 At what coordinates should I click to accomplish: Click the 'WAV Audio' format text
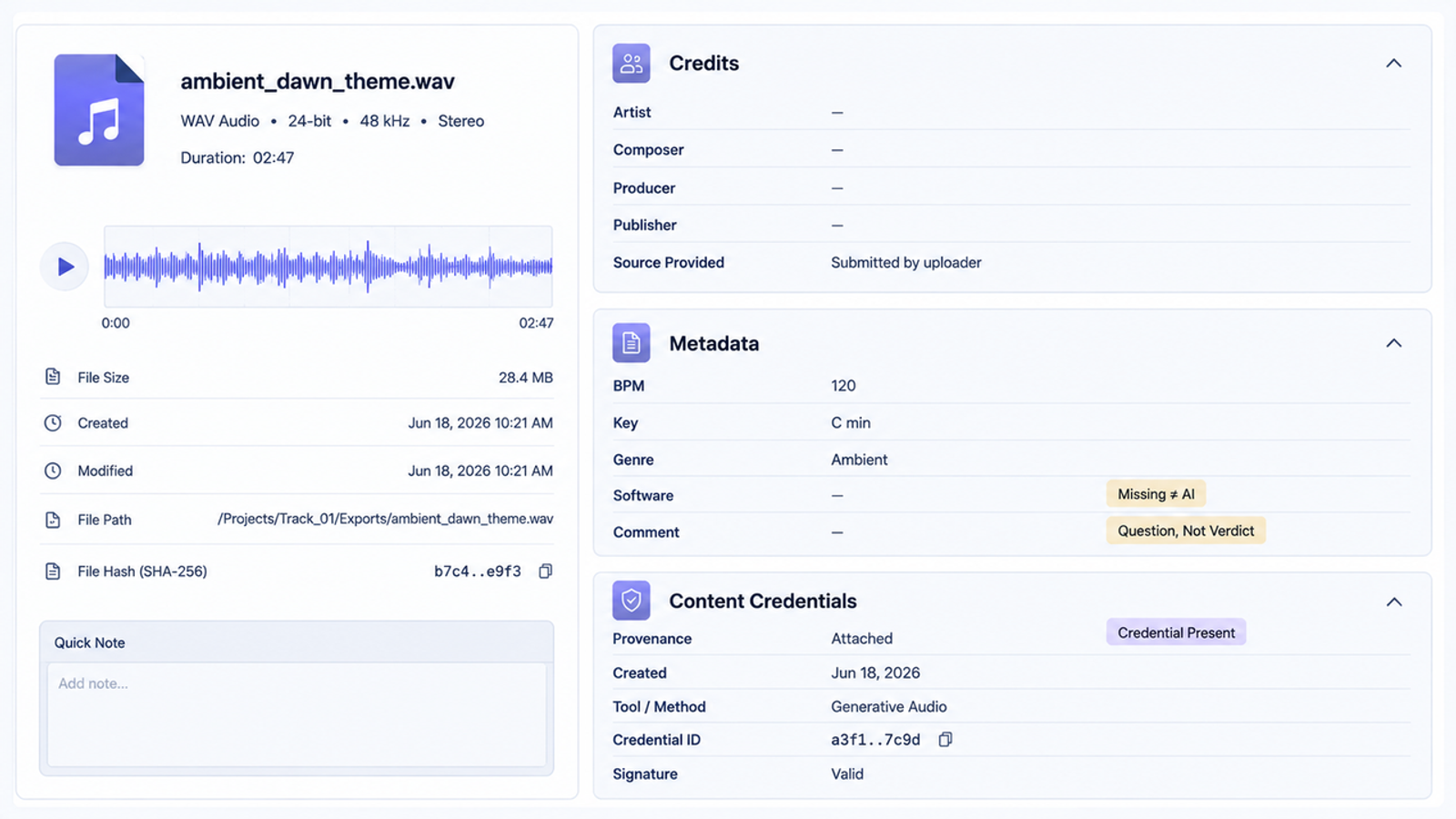[x=220, y=121]
